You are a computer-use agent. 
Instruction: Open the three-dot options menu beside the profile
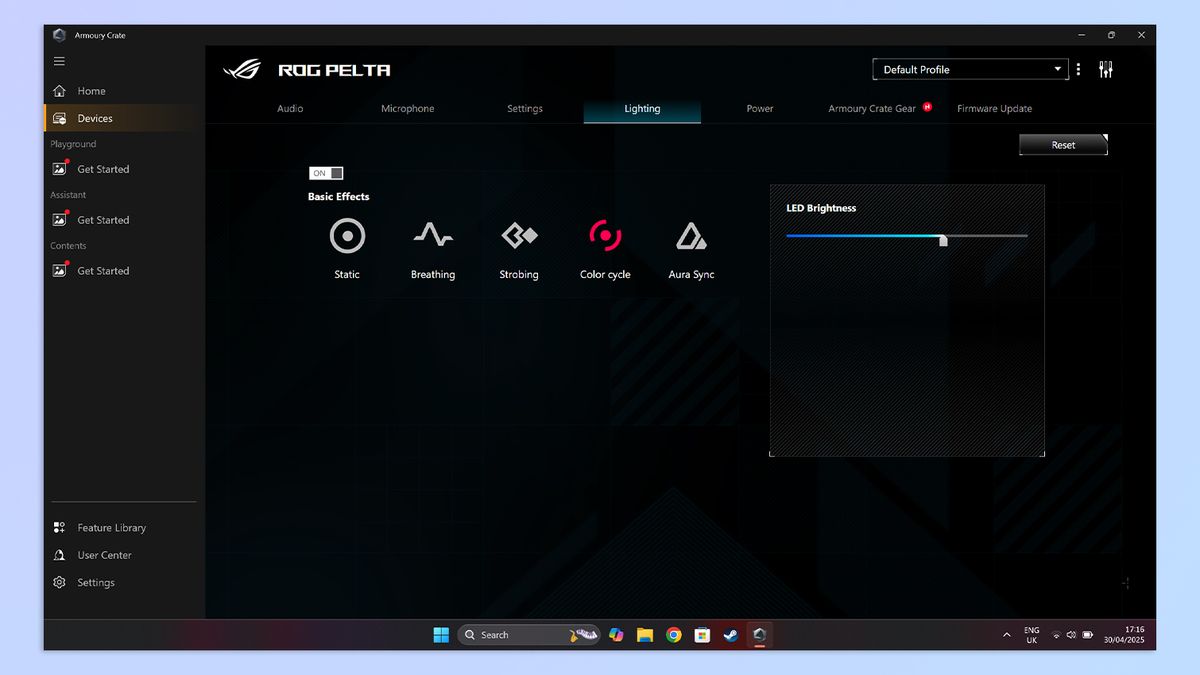(x=1077, y=68)
